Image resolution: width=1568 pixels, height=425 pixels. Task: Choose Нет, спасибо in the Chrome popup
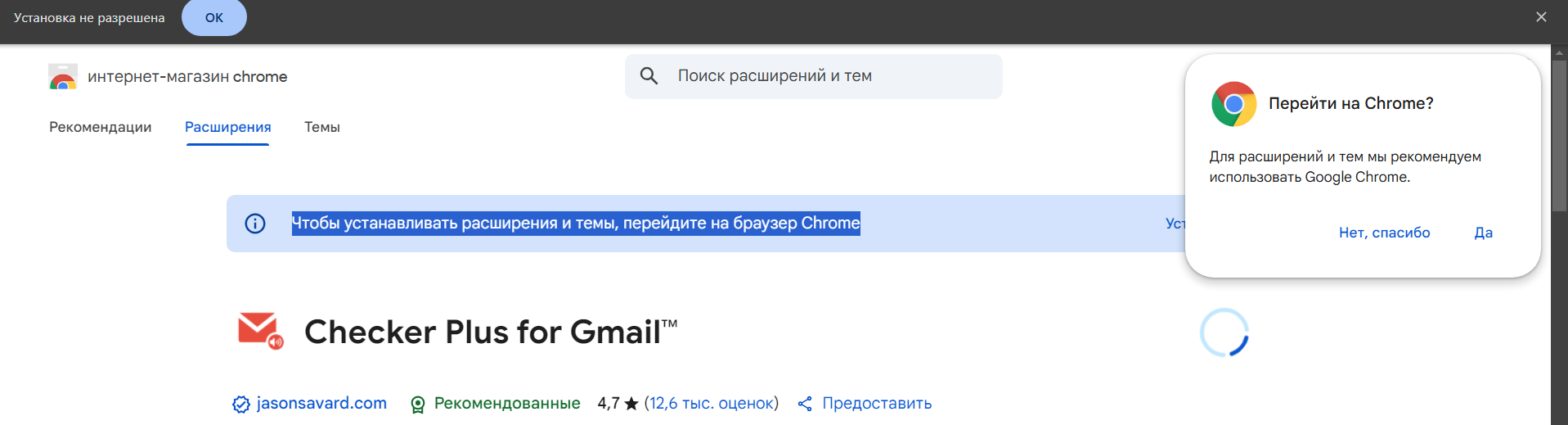(x=1384, y=233)
